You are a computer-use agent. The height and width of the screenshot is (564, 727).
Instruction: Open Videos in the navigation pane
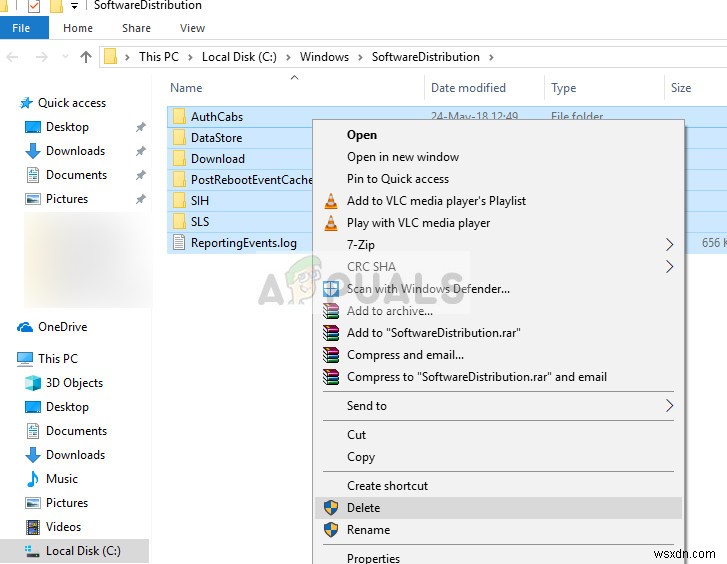point(63,527)
